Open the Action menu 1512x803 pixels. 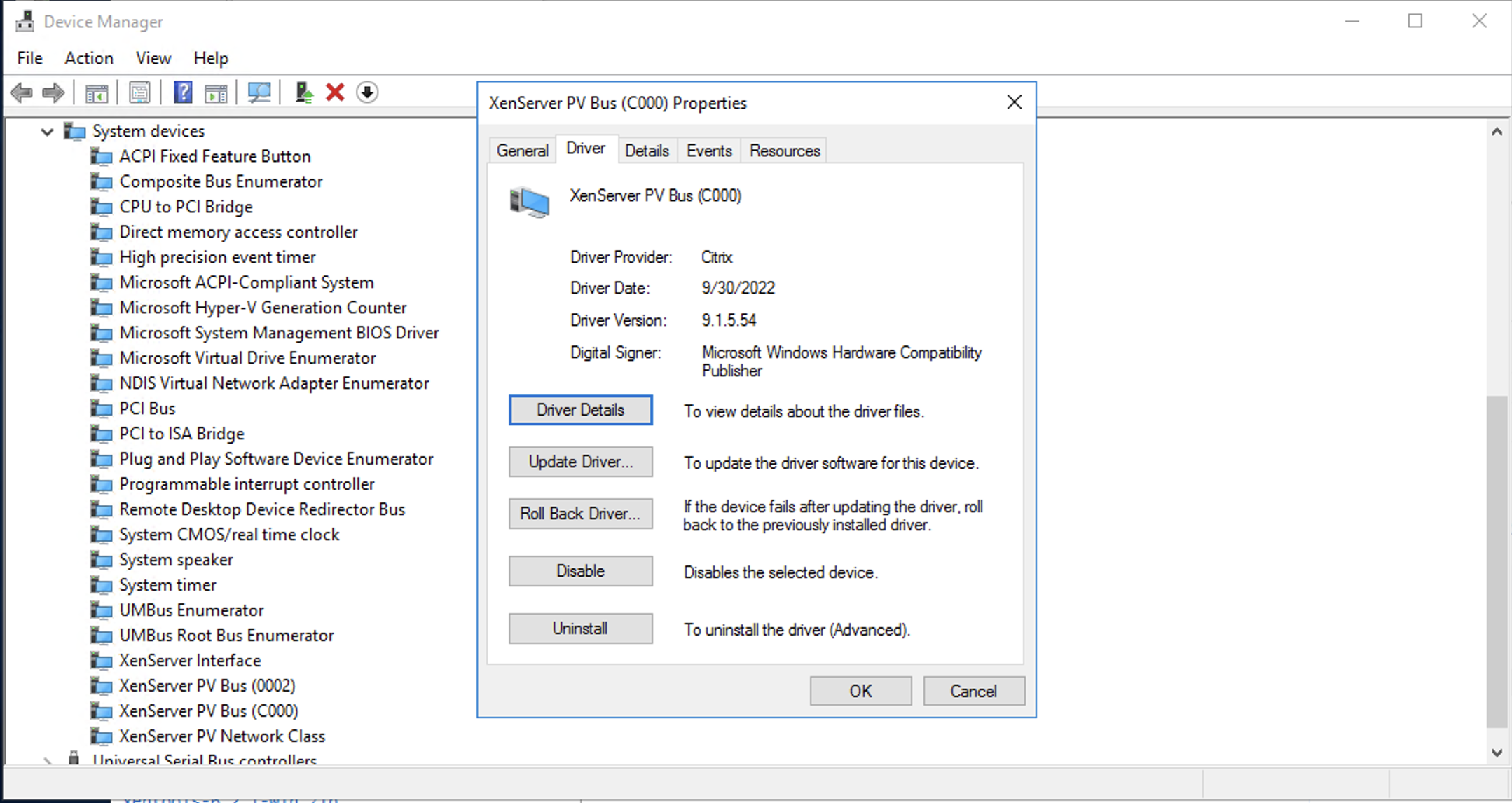coord(88,58)
